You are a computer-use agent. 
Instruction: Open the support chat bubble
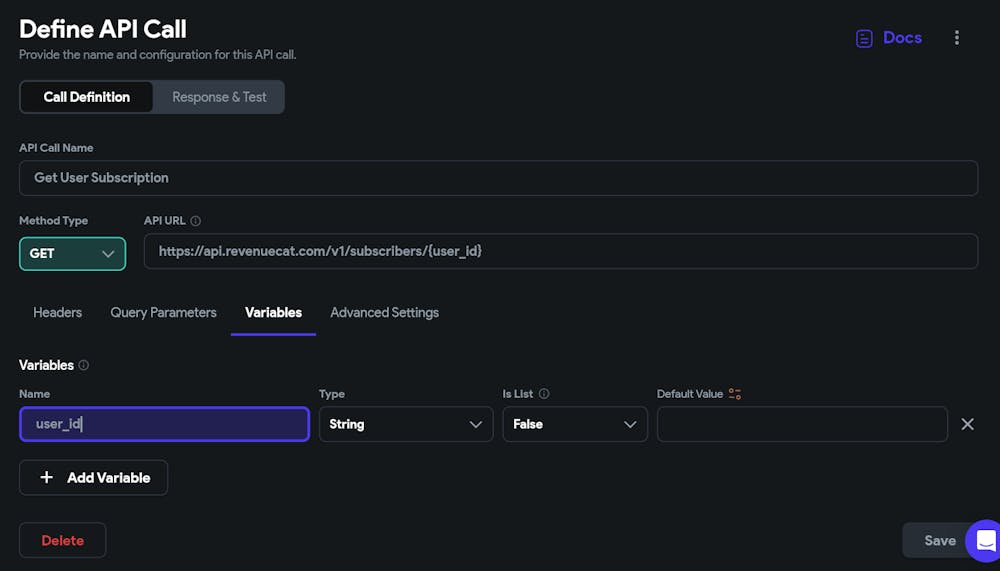click(984, 541)
